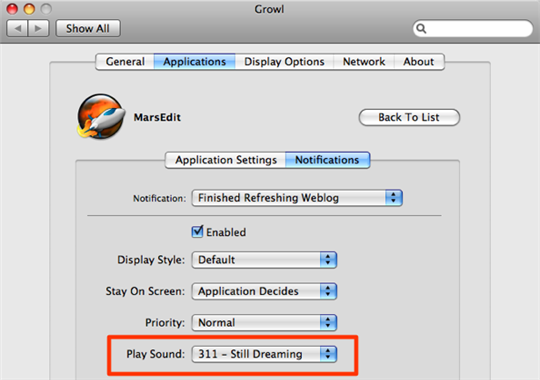
Task: Close the Growl window with the red button
Action: (x=12, y=9)
